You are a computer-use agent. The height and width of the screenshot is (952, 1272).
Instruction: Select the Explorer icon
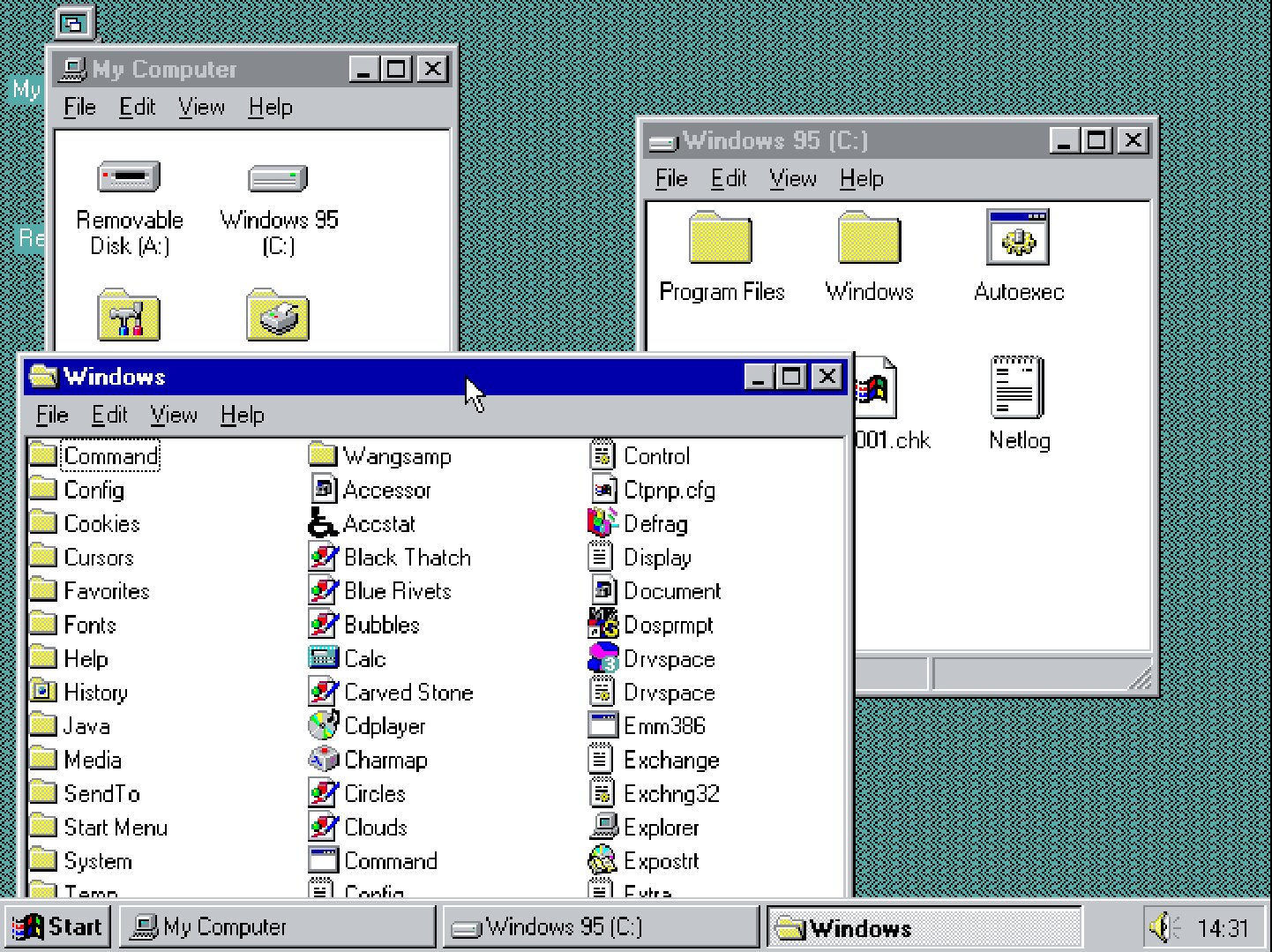pyautogui.click(x=603, y=827)
